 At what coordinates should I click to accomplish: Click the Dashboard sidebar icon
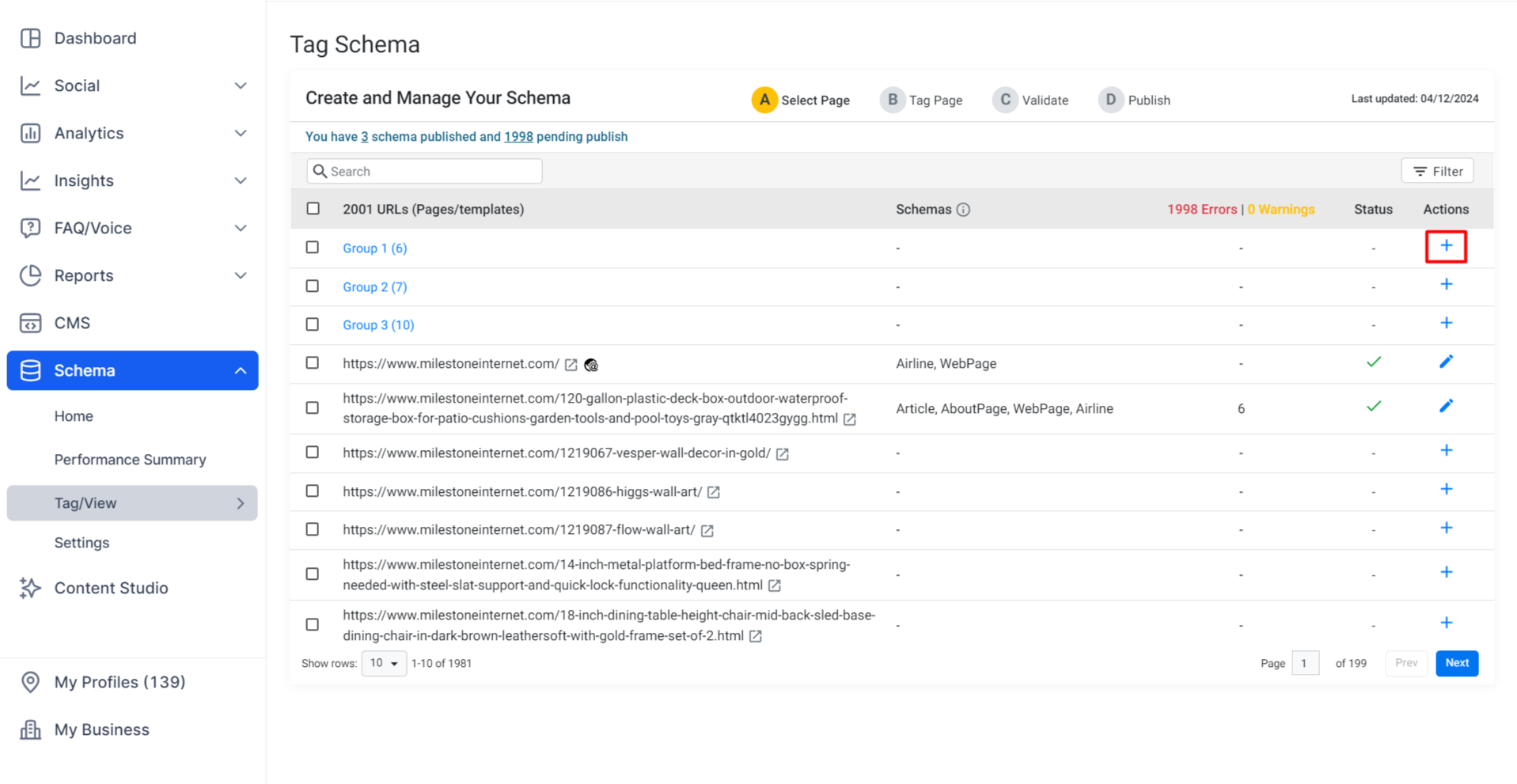click(30, 38)
